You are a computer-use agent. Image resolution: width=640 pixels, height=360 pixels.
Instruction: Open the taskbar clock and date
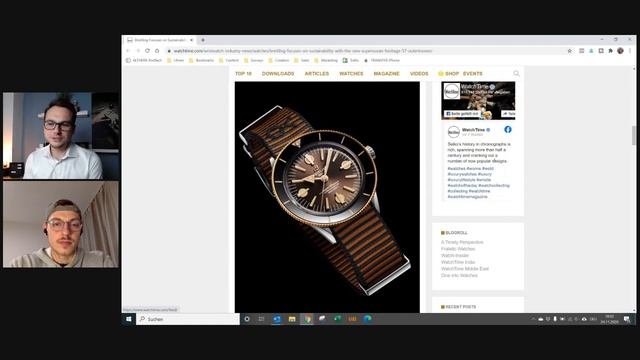click(609, 319)
